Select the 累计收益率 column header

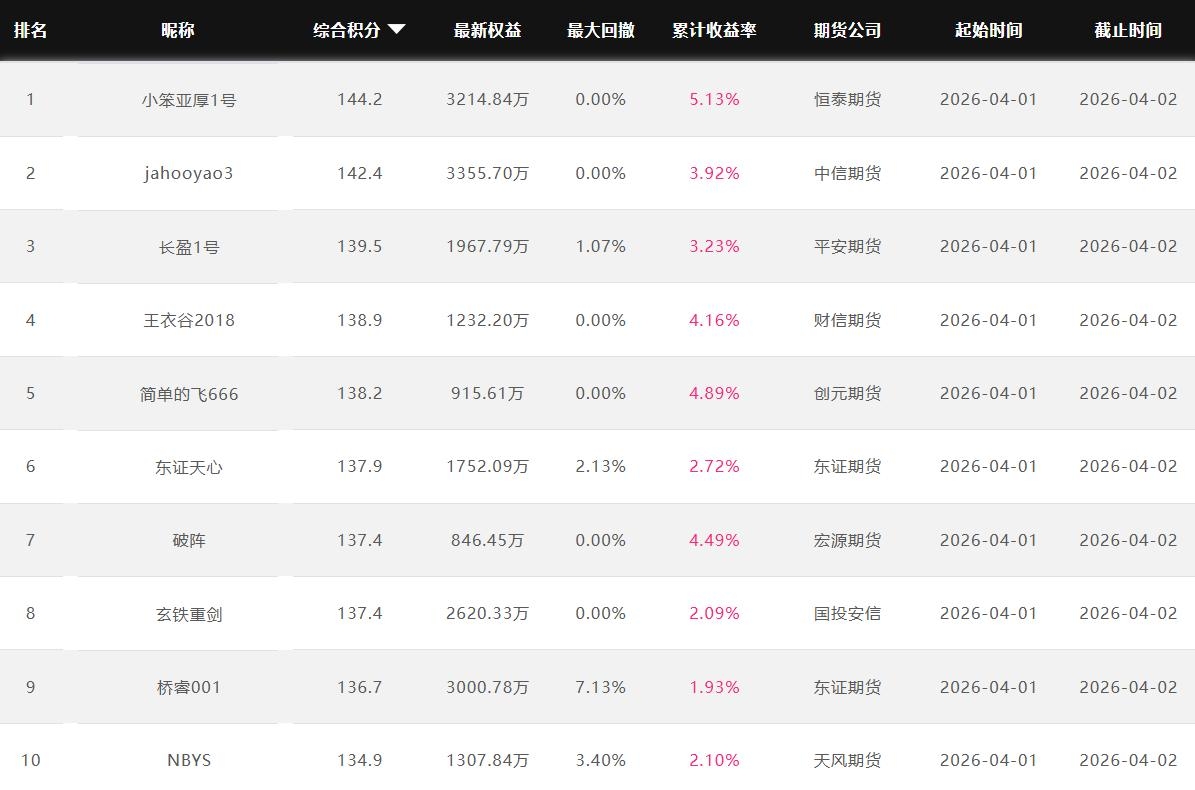[x=714, y=30]
